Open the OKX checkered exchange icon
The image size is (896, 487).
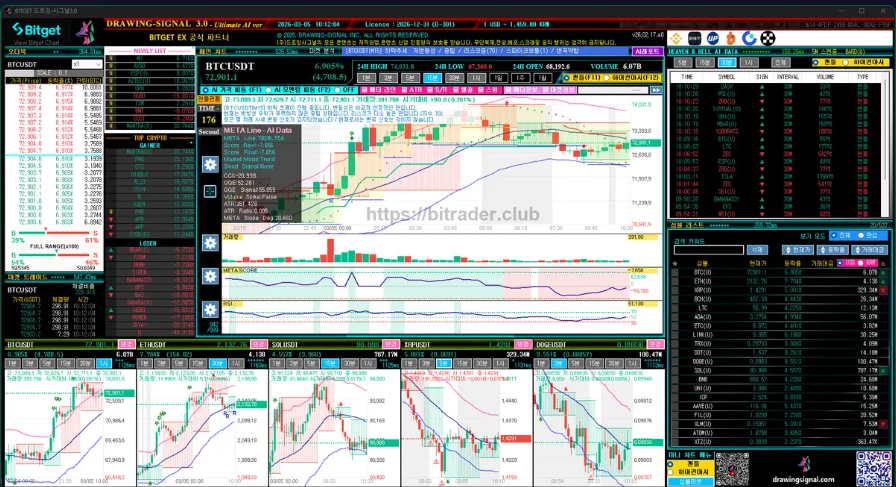[x=767, y=38]
